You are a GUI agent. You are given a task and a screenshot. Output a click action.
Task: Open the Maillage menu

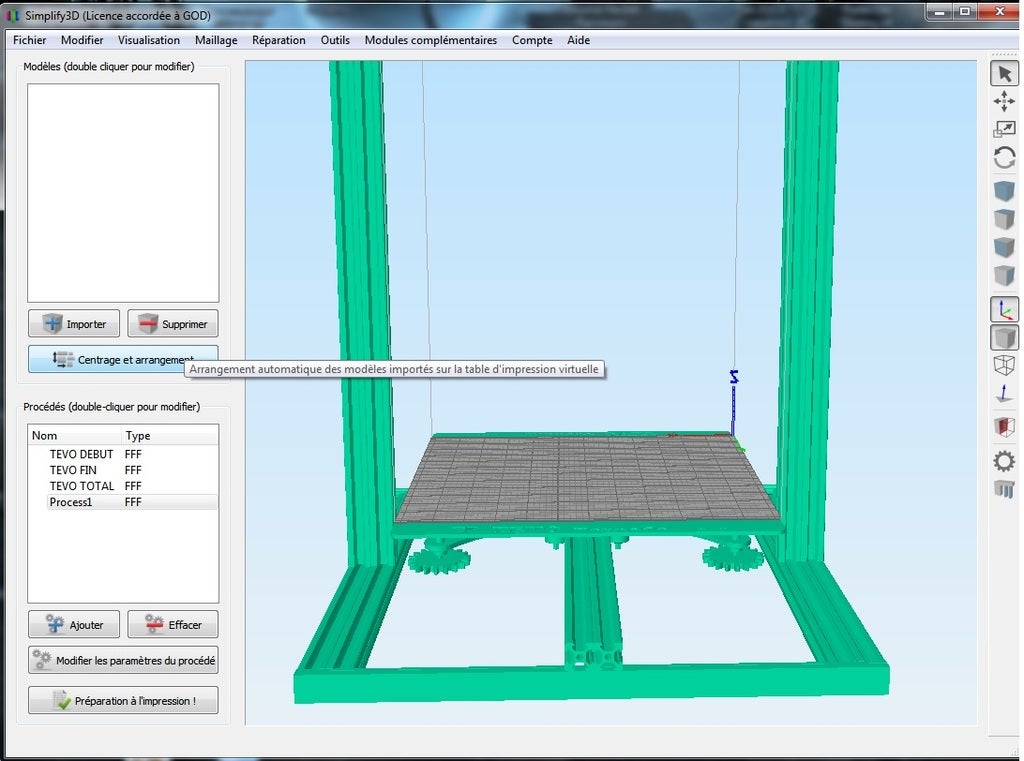tap(216, 40)
